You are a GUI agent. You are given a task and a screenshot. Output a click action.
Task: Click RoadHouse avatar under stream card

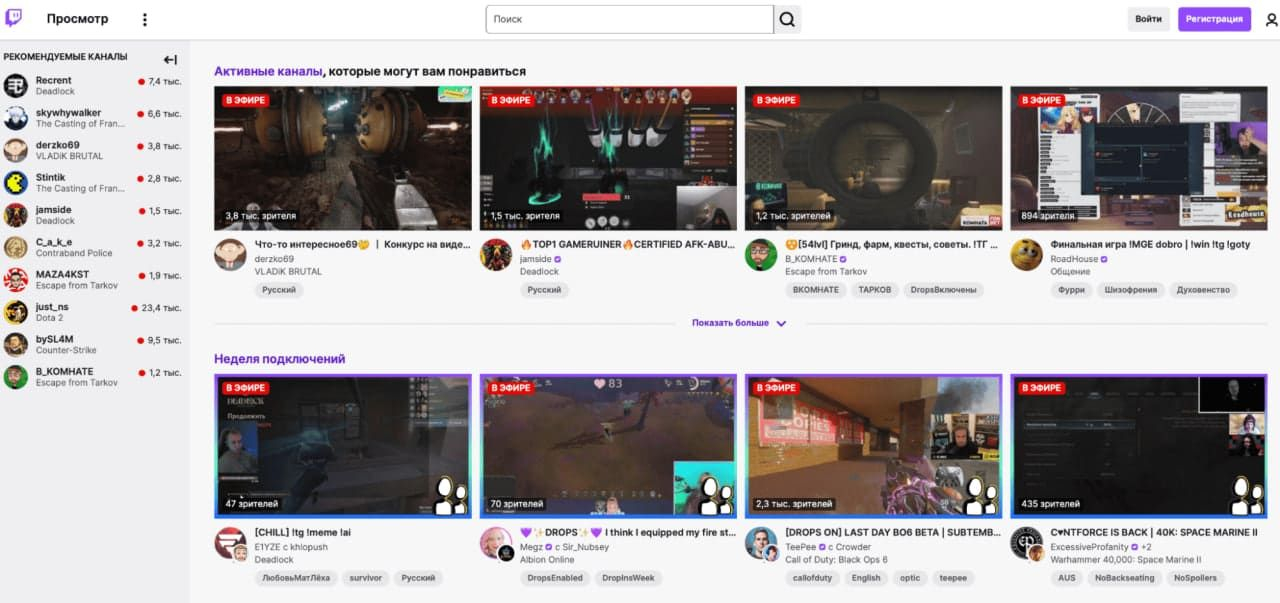point(1026,255)
